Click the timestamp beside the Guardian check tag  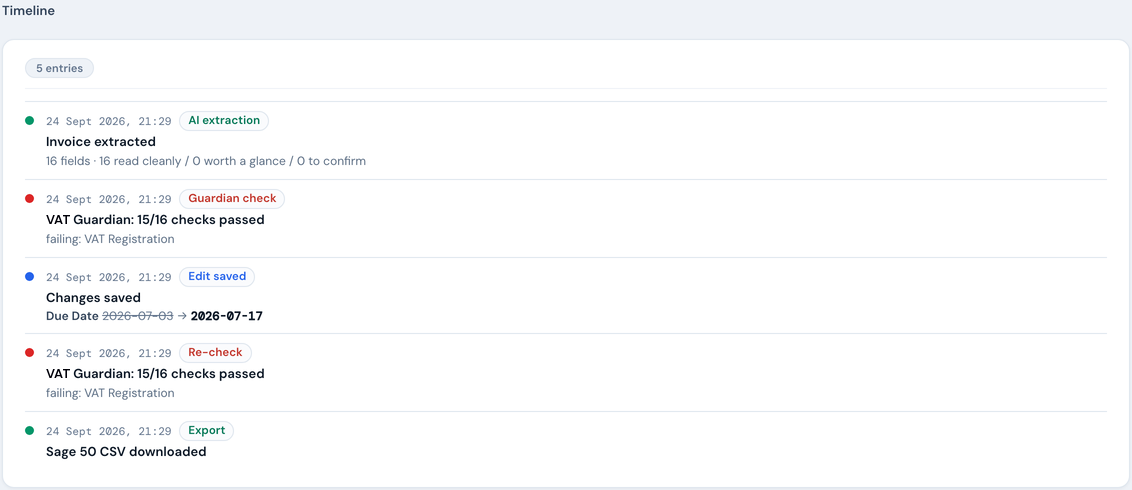coord(109,199)
